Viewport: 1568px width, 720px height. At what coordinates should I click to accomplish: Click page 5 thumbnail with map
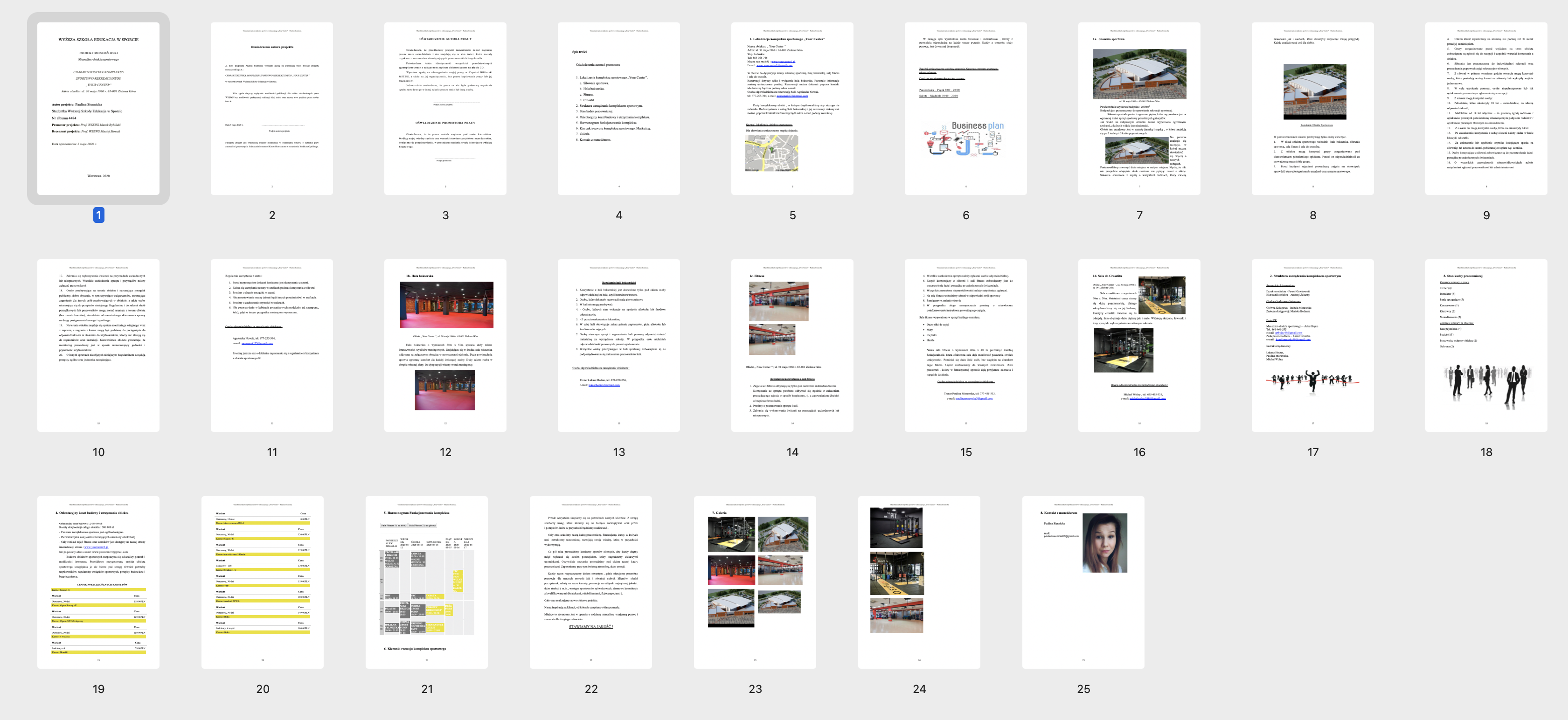click(792, 108)
